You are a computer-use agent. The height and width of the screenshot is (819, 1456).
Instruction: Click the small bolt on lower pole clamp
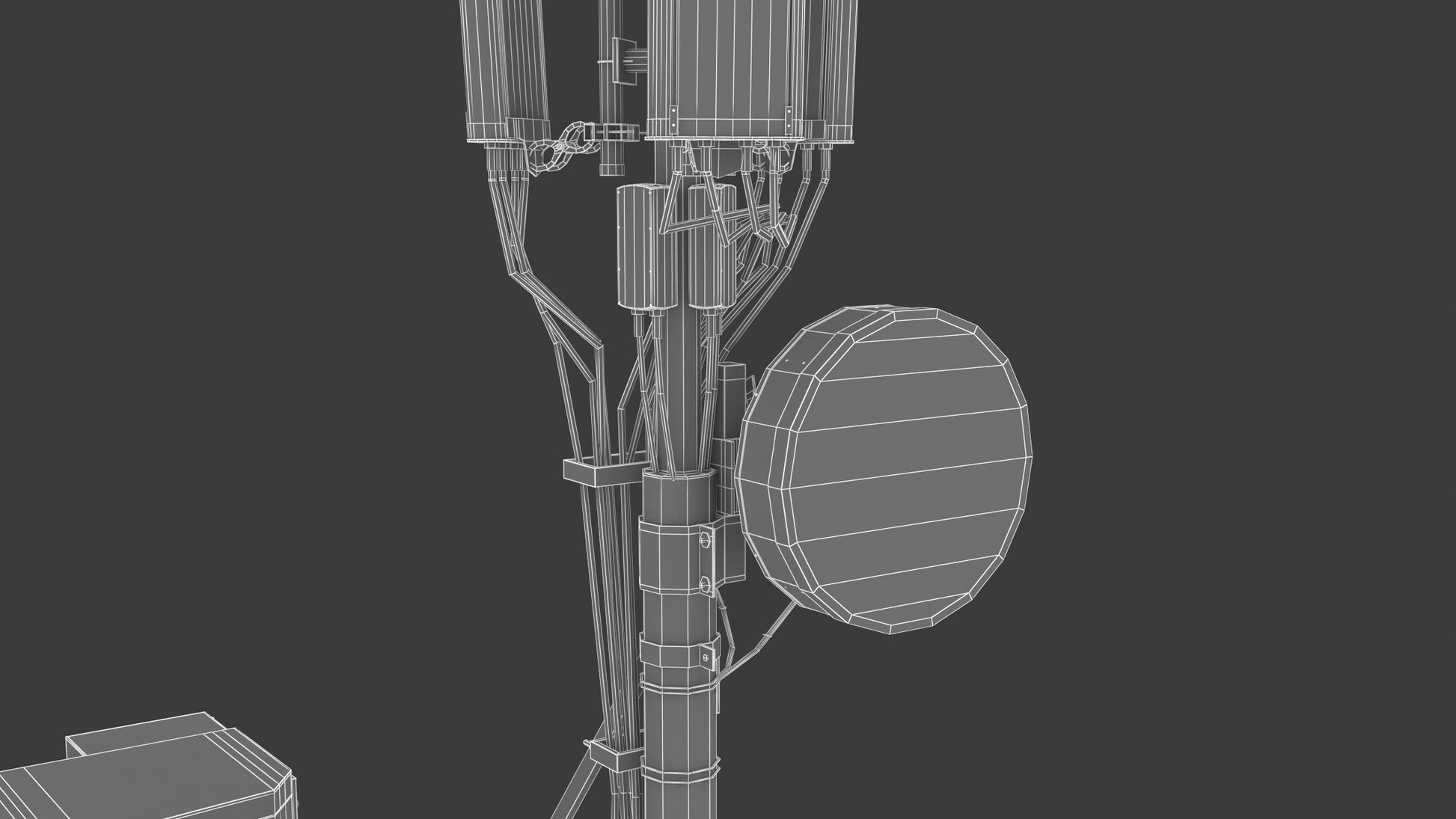click(705, 657)
